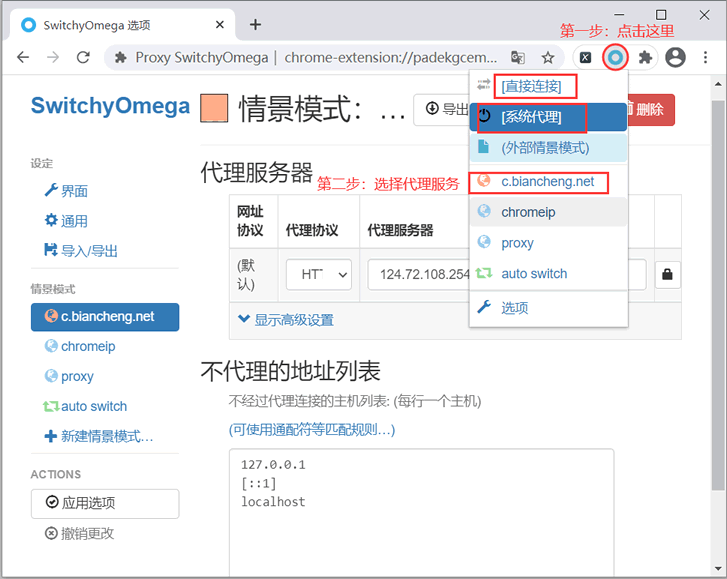Select auto switch in the extension popup
The height and width of the screenshot is (579, 727).
click(534, 274)
